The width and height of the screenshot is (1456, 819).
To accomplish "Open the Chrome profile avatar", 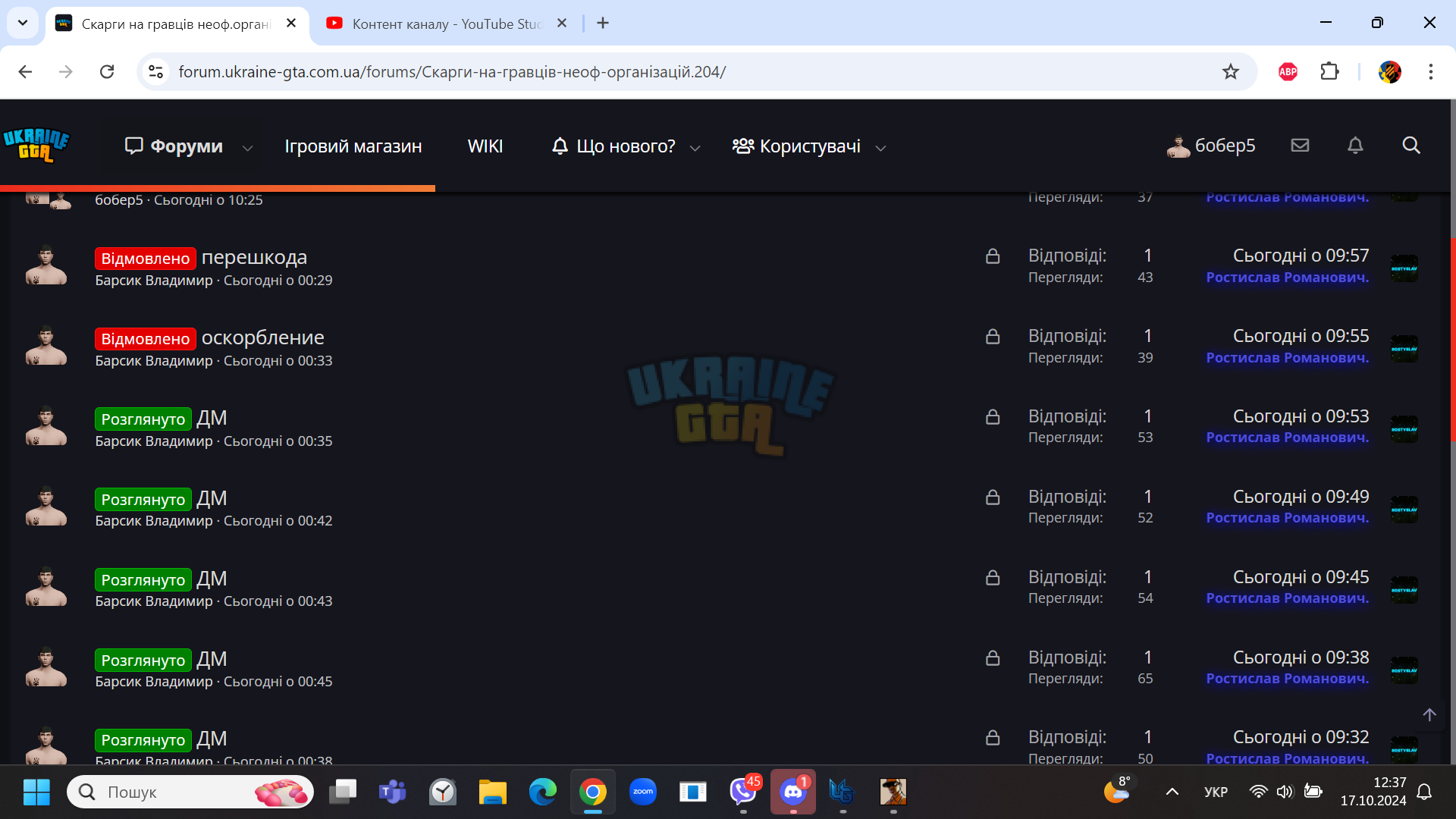I will click(1389, 71).
